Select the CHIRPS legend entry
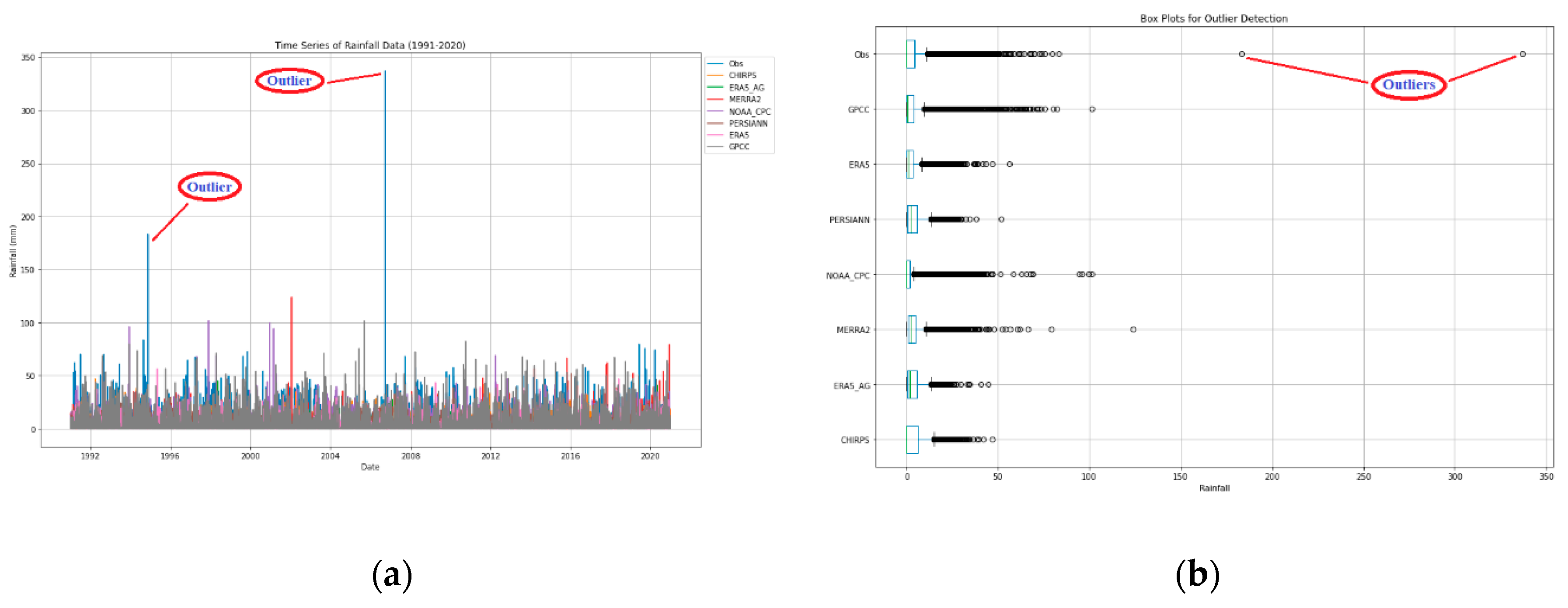Screen dimensions: 1568x608 click(x=742, y=77)
